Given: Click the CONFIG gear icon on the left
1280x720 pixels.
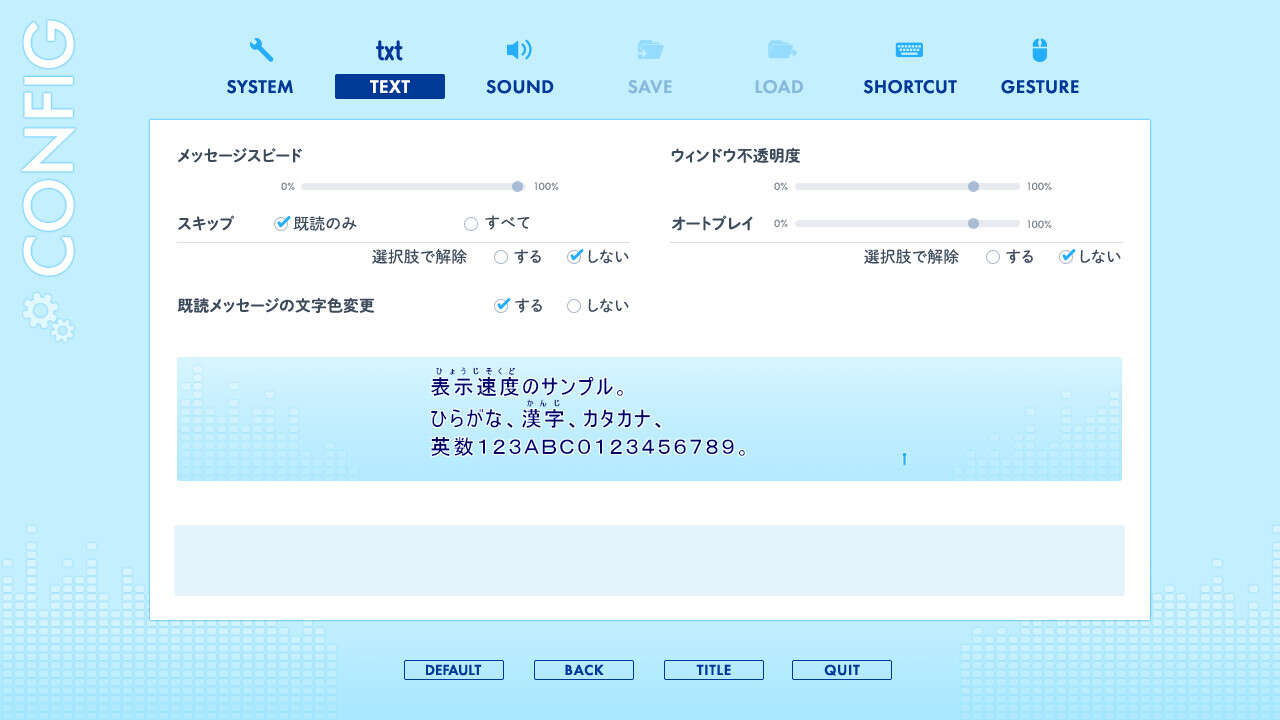Looking at the screenshot, I should pos(38,312).
